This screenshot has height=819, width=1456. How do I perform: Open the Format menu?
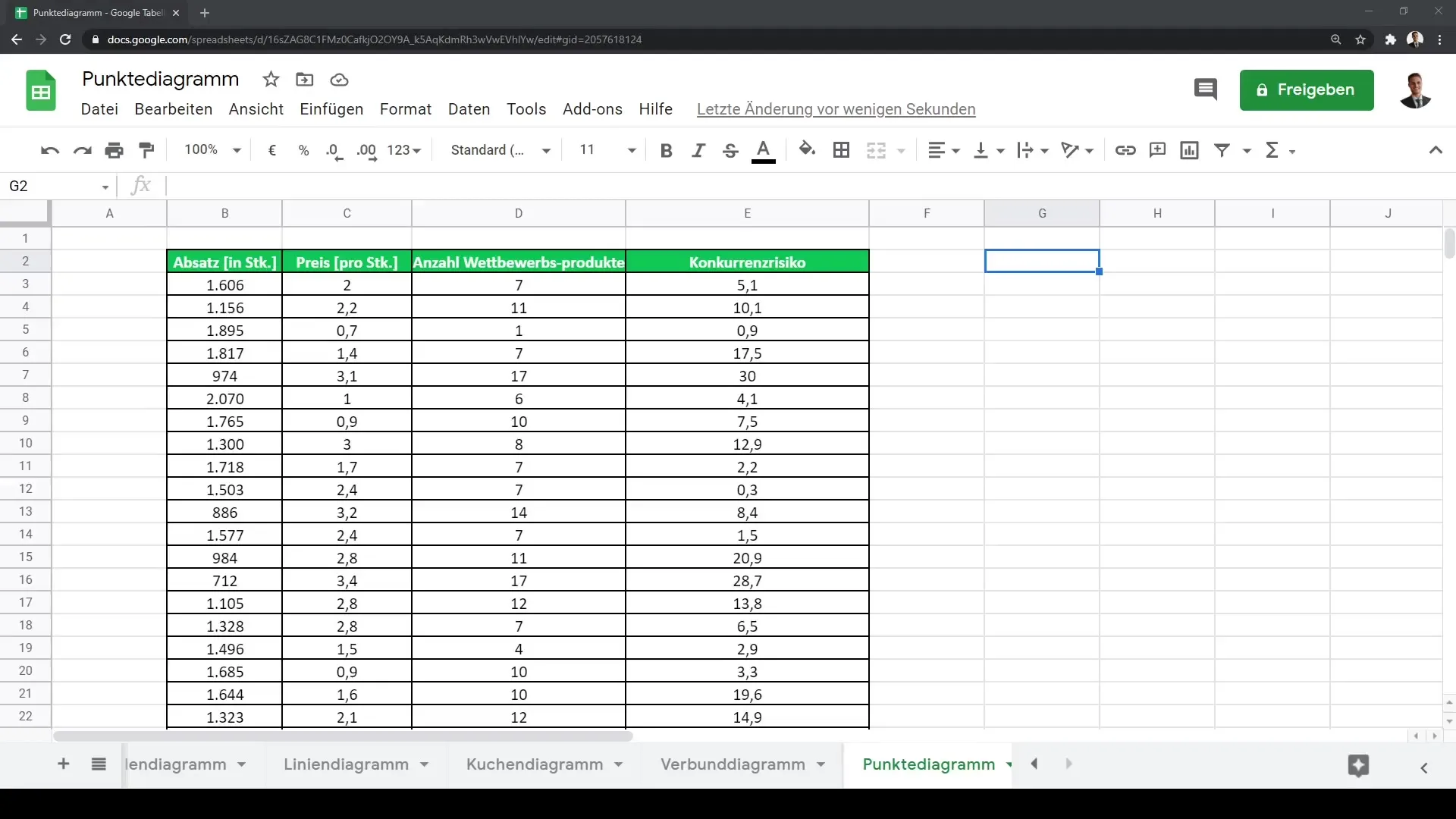(x=406, y=109)
